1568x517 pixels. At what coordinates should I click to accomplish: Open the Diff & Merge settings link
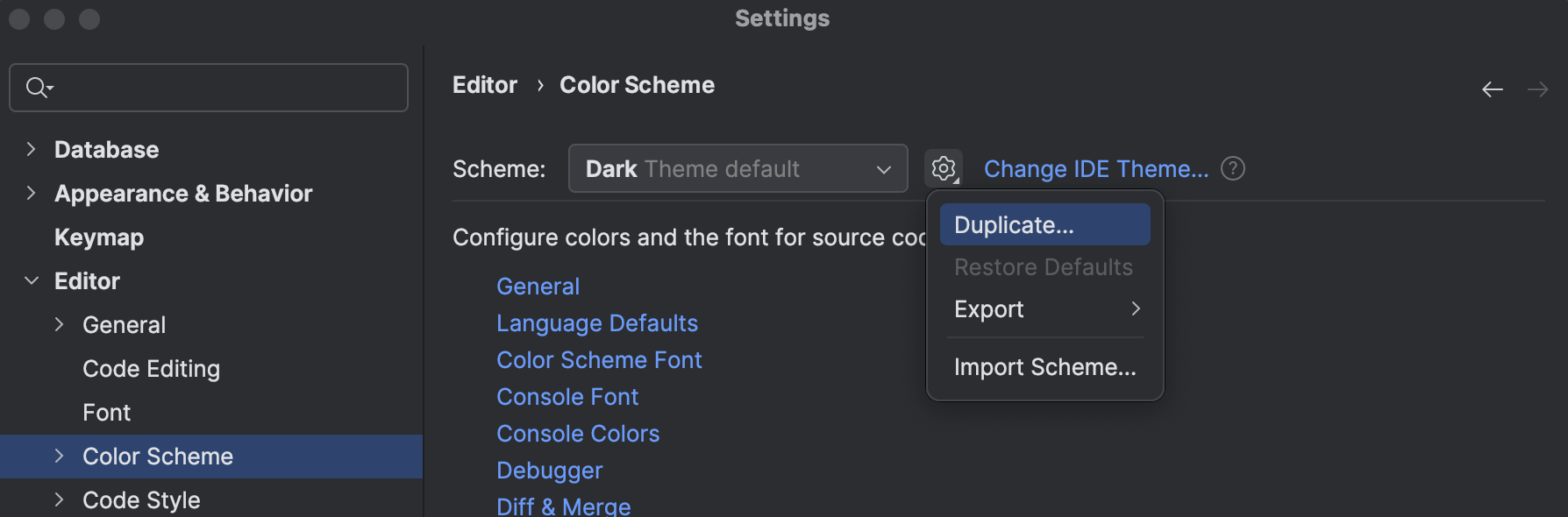(564, 506)
